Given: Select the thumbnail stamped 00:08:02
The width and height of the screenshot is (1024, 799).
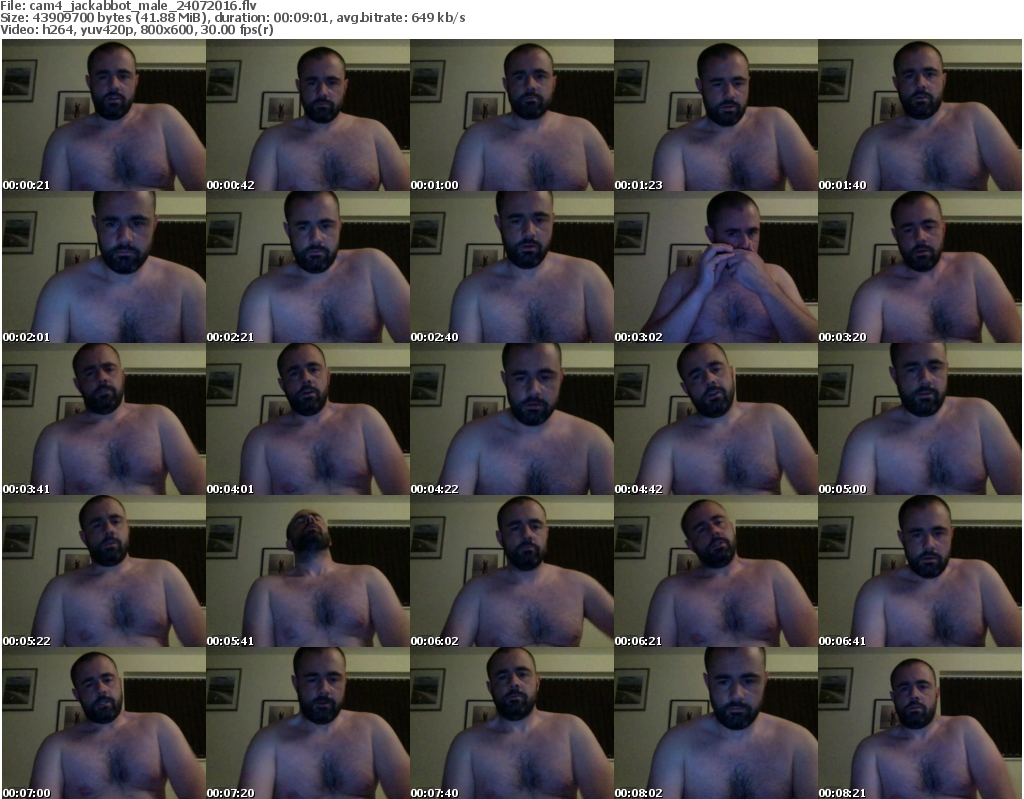Looking at the screenshot, I should pyautogui.click(x=716, y=723).
